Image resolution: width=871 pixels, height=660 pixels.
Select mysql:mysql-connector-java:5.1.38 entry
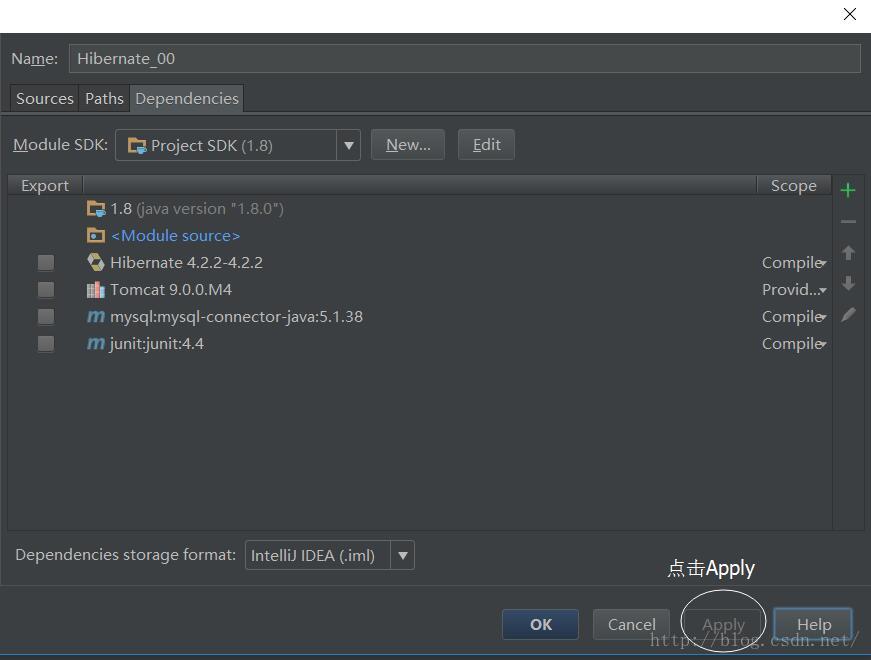tap(419, 317)
